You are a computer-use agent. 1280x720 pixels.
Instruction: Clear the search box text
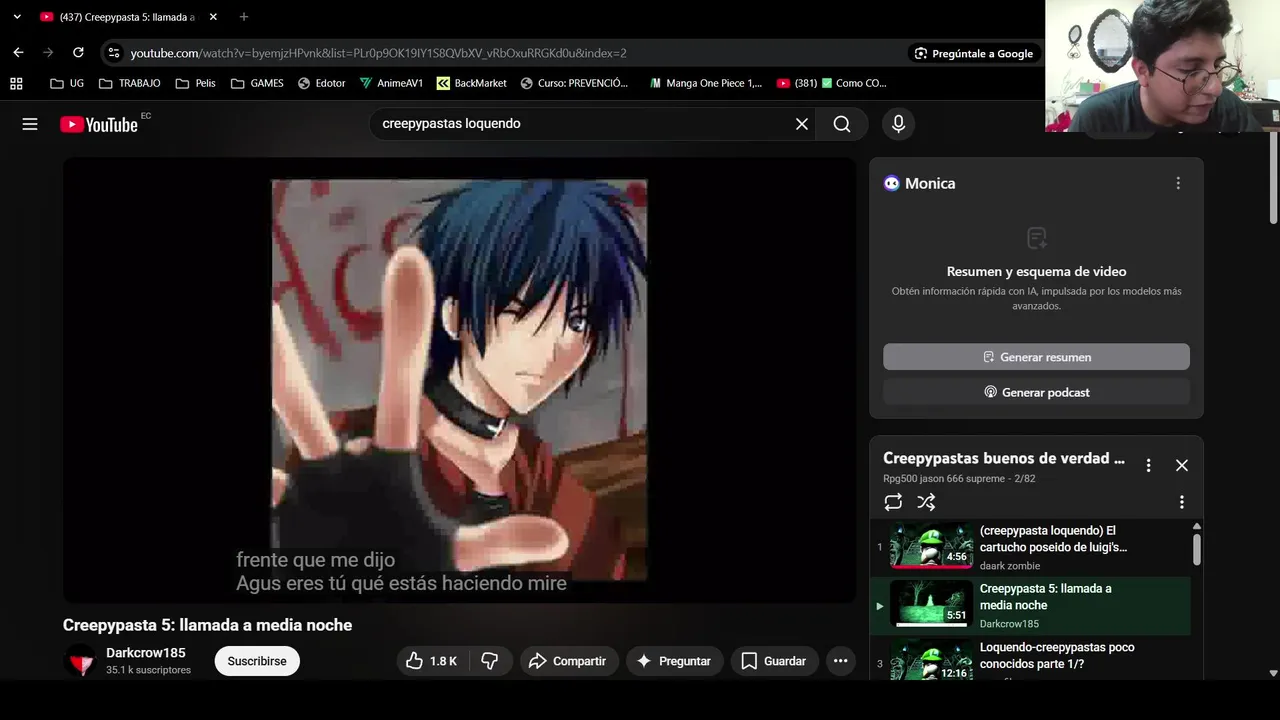point(801,124)
